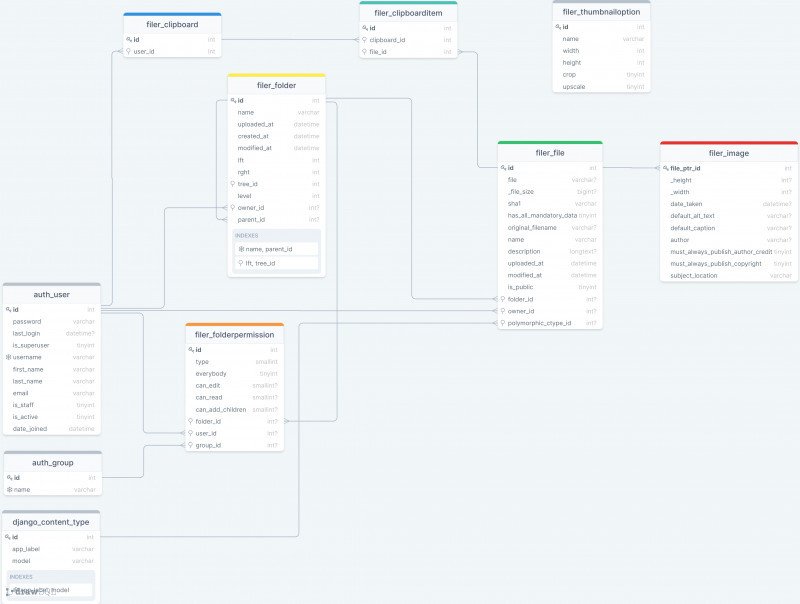Click the key icon next to file_ptr_id in filer_image

point(666,167)
